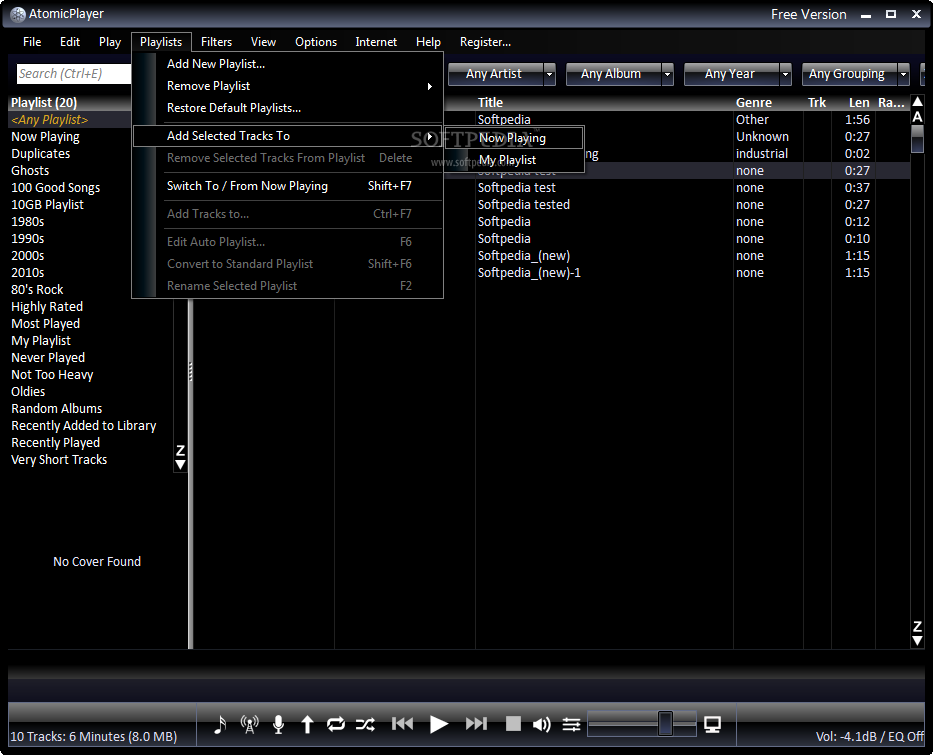This screenshot has width=933, height=755.
Task: Open the Play menu
Action: 109,42
